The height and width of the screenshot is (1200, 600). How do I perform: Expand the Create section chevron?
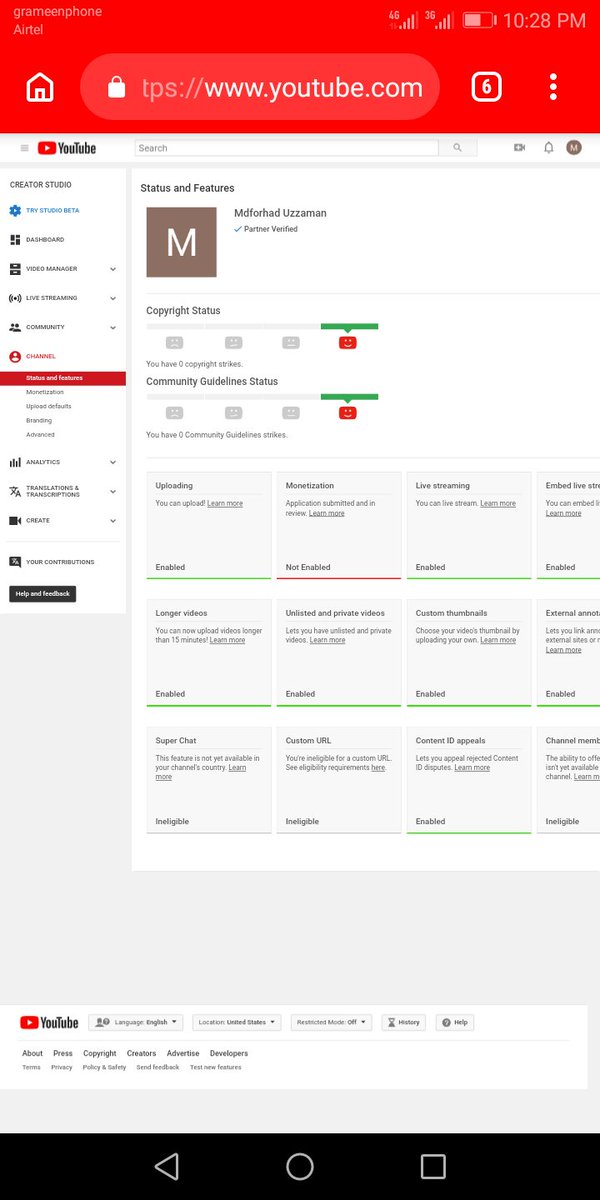point(113,520)
